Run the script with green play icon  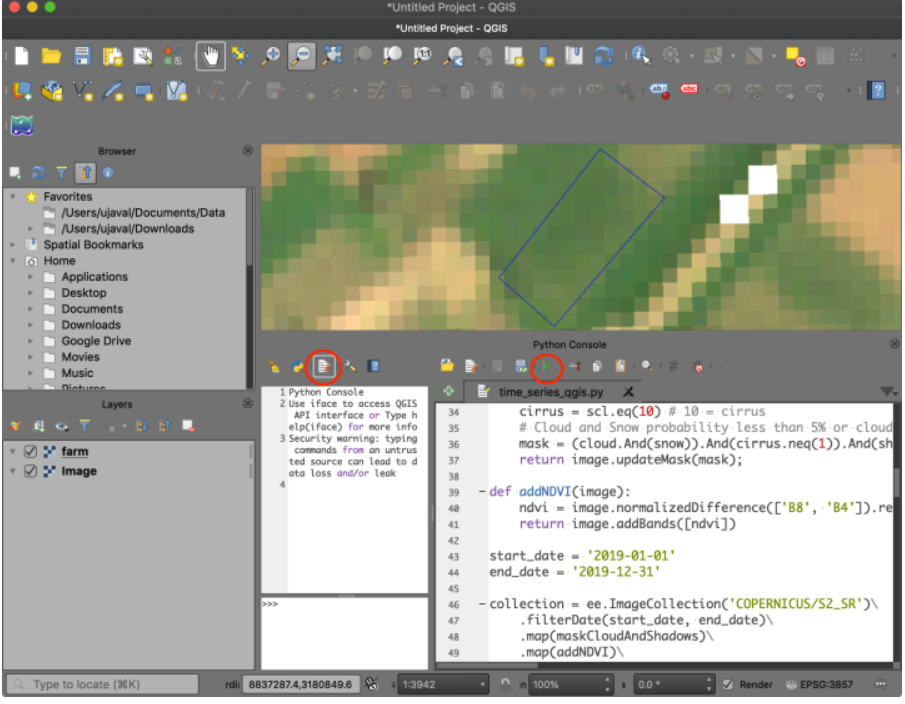(x=546, y=366)
